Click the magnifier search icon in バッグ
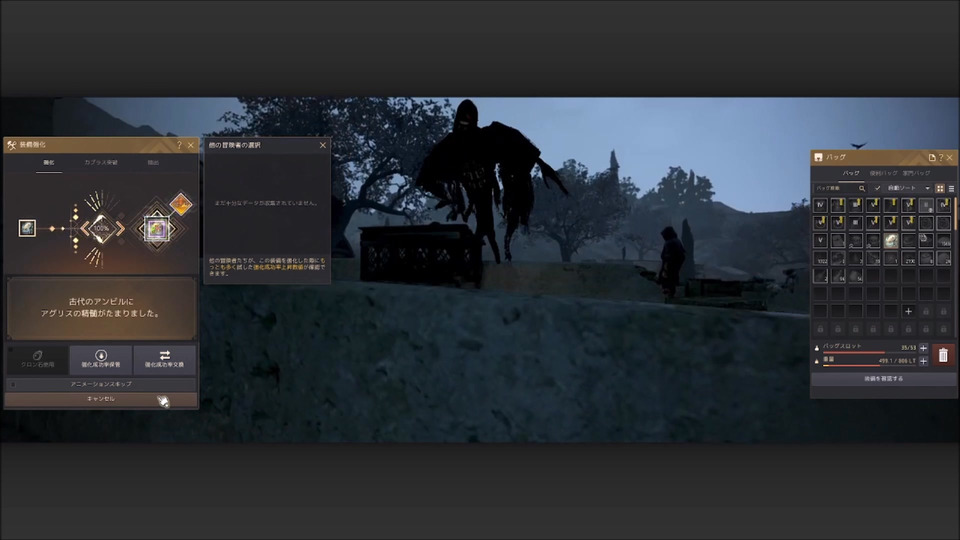Image resolution: width=960 pixels, height=540 pixels. (862, 189)
